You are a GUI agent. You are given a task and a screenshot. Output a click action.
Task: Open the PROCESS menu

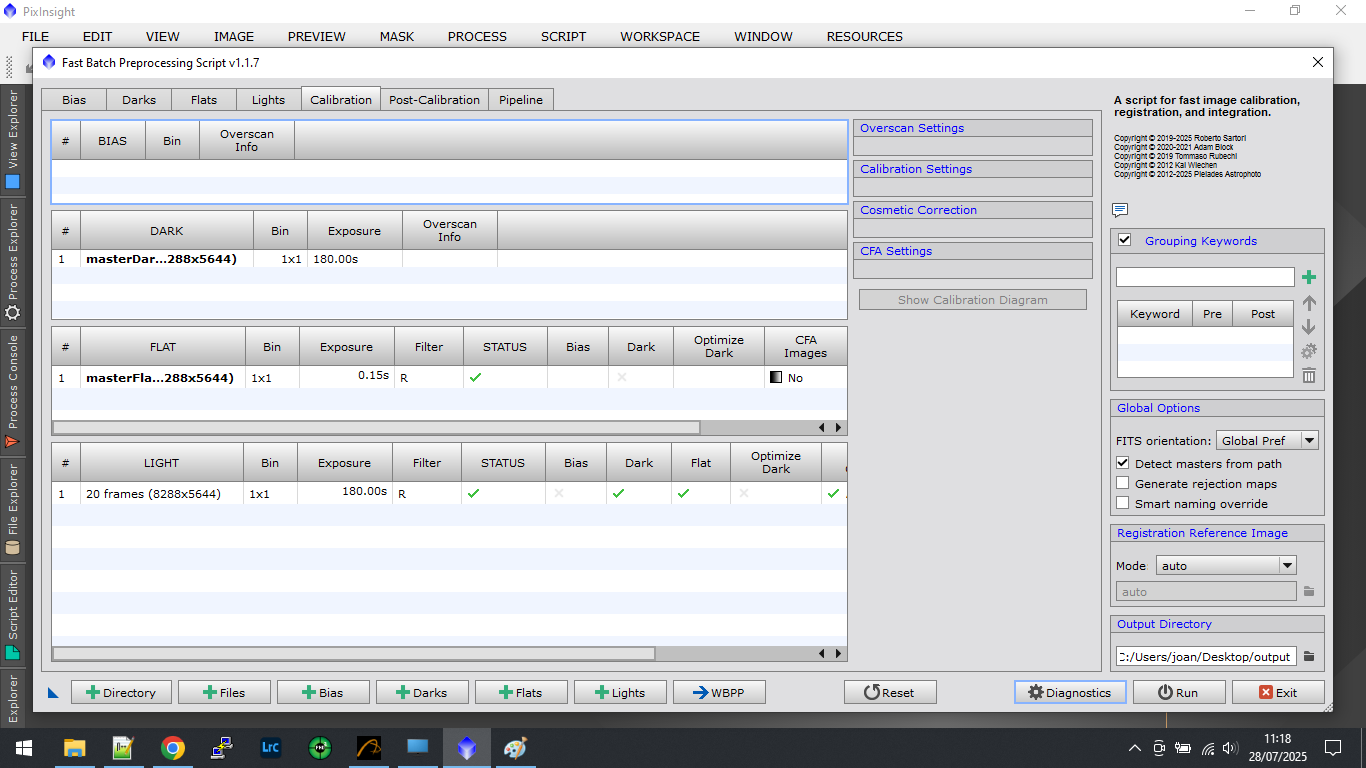(x=477, y=36)
